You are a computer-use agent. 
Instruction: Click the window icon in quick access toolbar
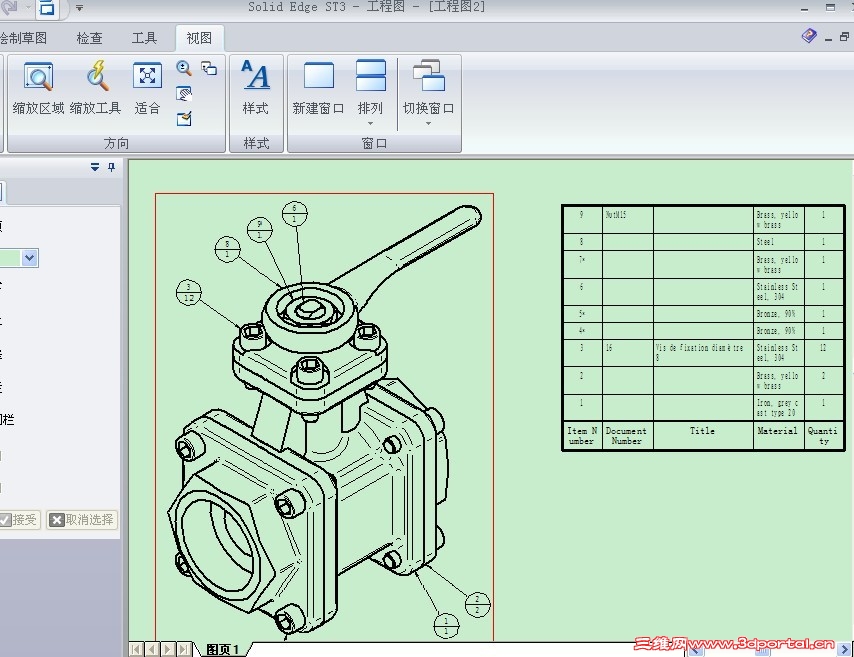click(47, 8)
